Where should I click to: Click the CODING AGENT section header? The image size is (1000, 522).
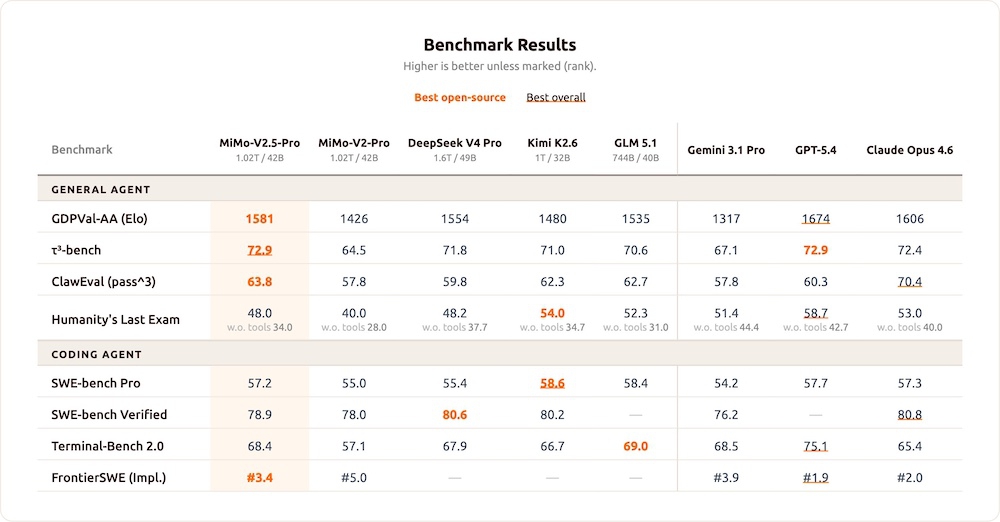[97, 354]
